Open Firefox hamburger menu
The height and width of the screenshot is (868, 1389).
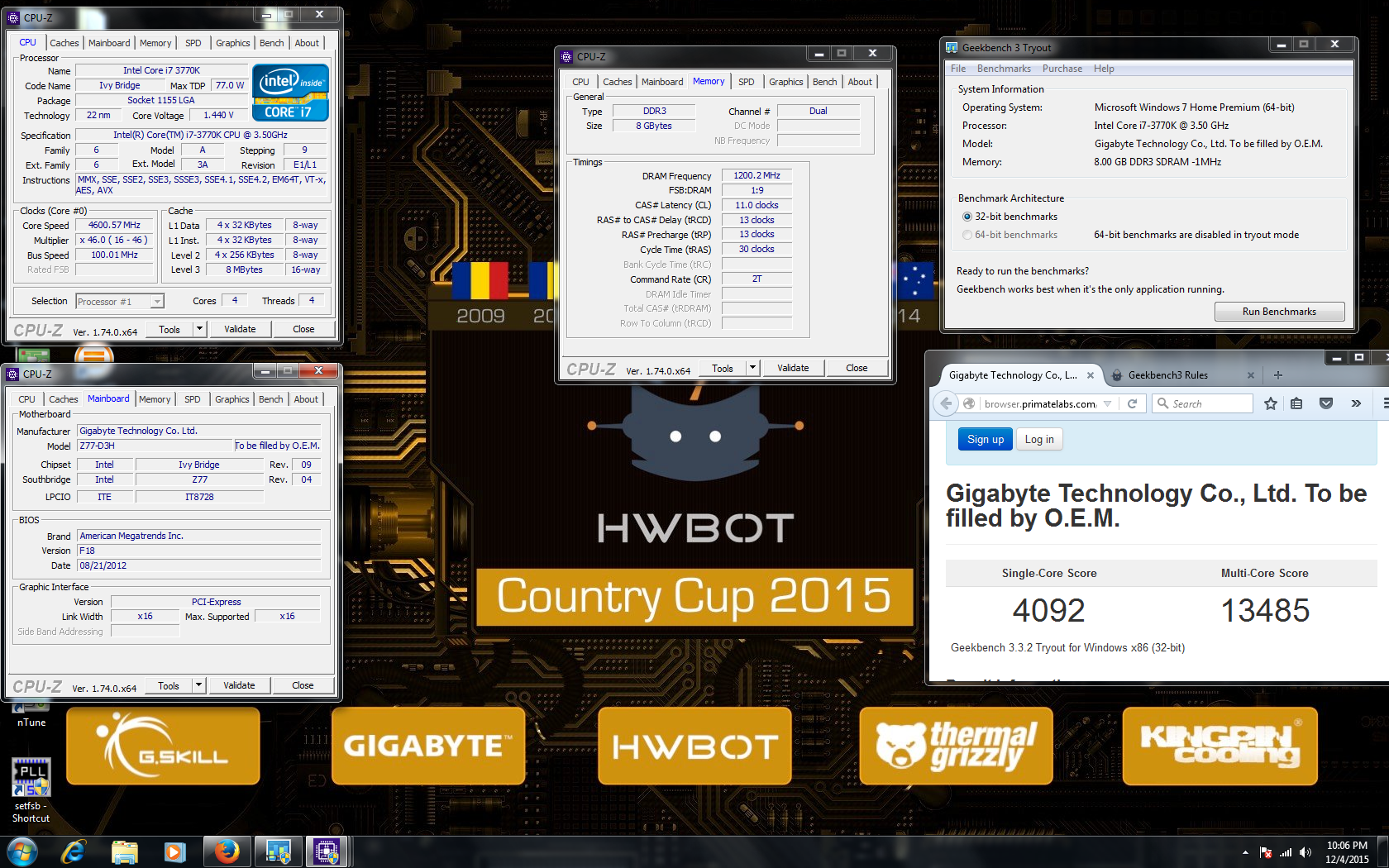tap(1384, 403)
